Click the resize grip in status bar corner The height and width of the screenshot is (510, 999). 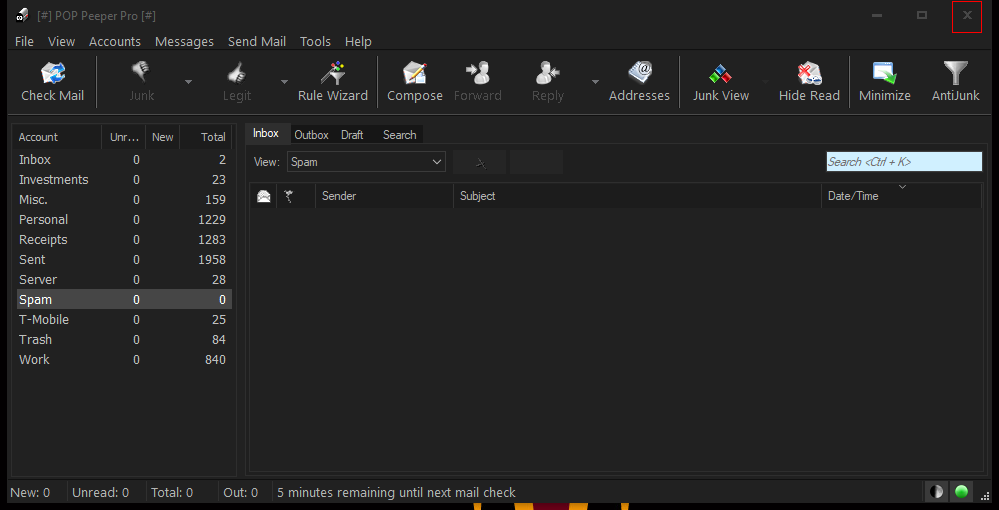(985, 496)
